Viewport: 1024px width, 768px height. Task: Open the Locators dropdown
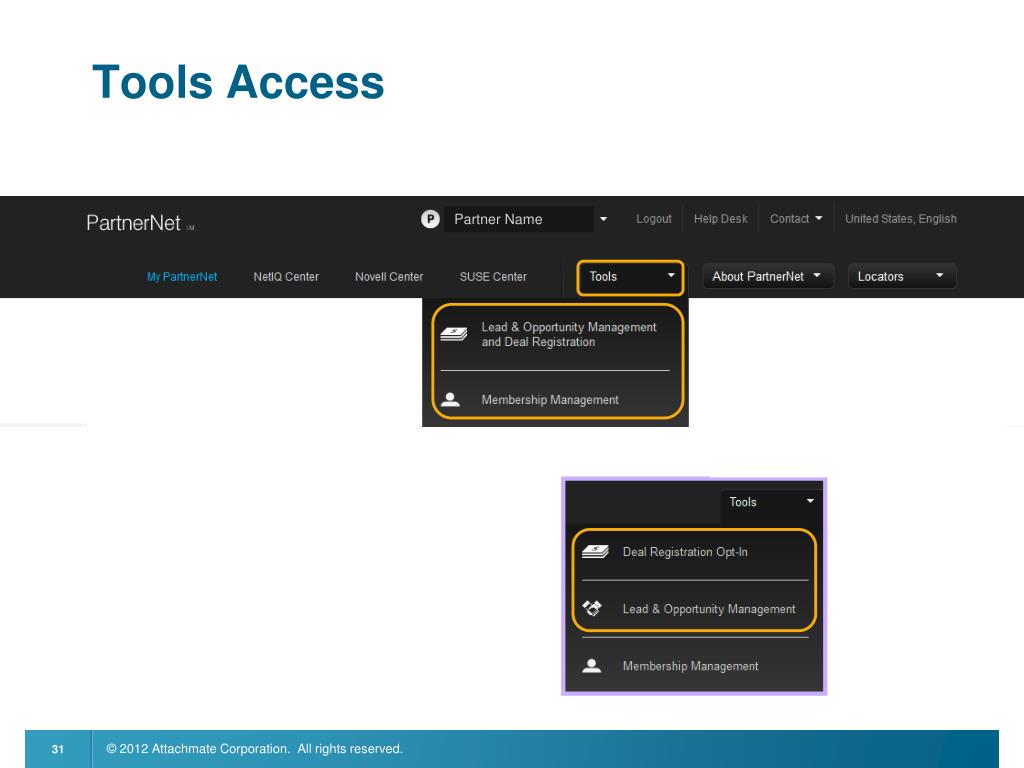902,276
